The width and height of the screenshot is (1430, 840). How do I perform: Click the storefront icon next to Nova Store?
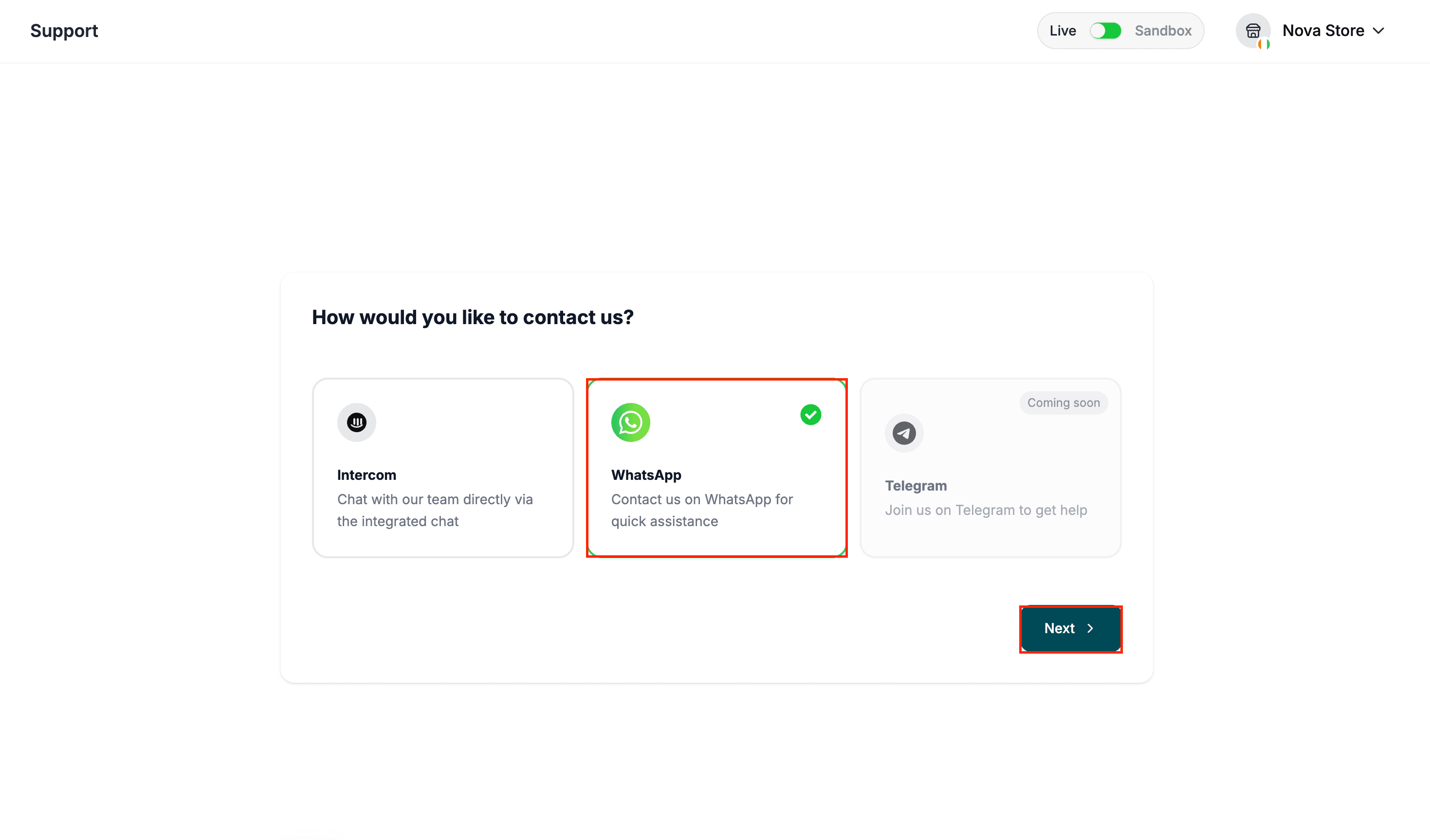point(1253,31)
